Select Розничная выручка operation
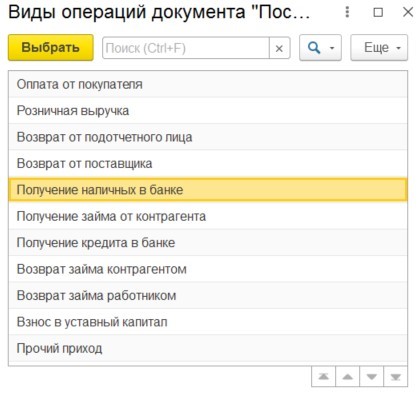The image size is (419, 397). point(208,111)
